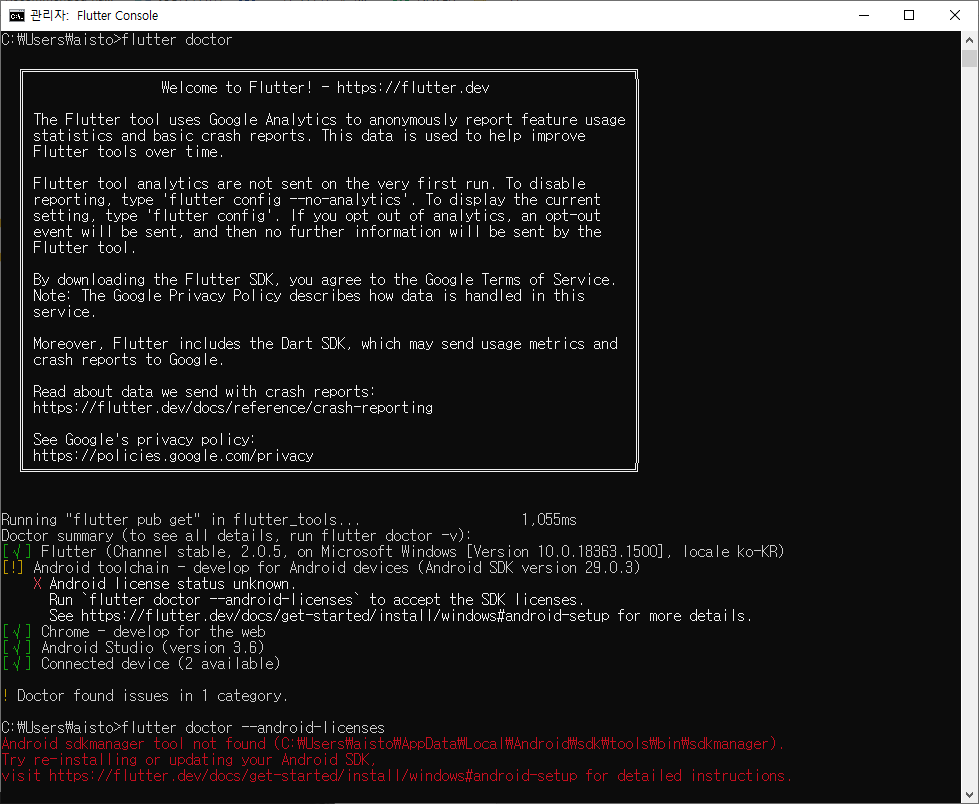Click the 'Welcome to Flutter!' heading
979x804 pixels.
(237, 87)
